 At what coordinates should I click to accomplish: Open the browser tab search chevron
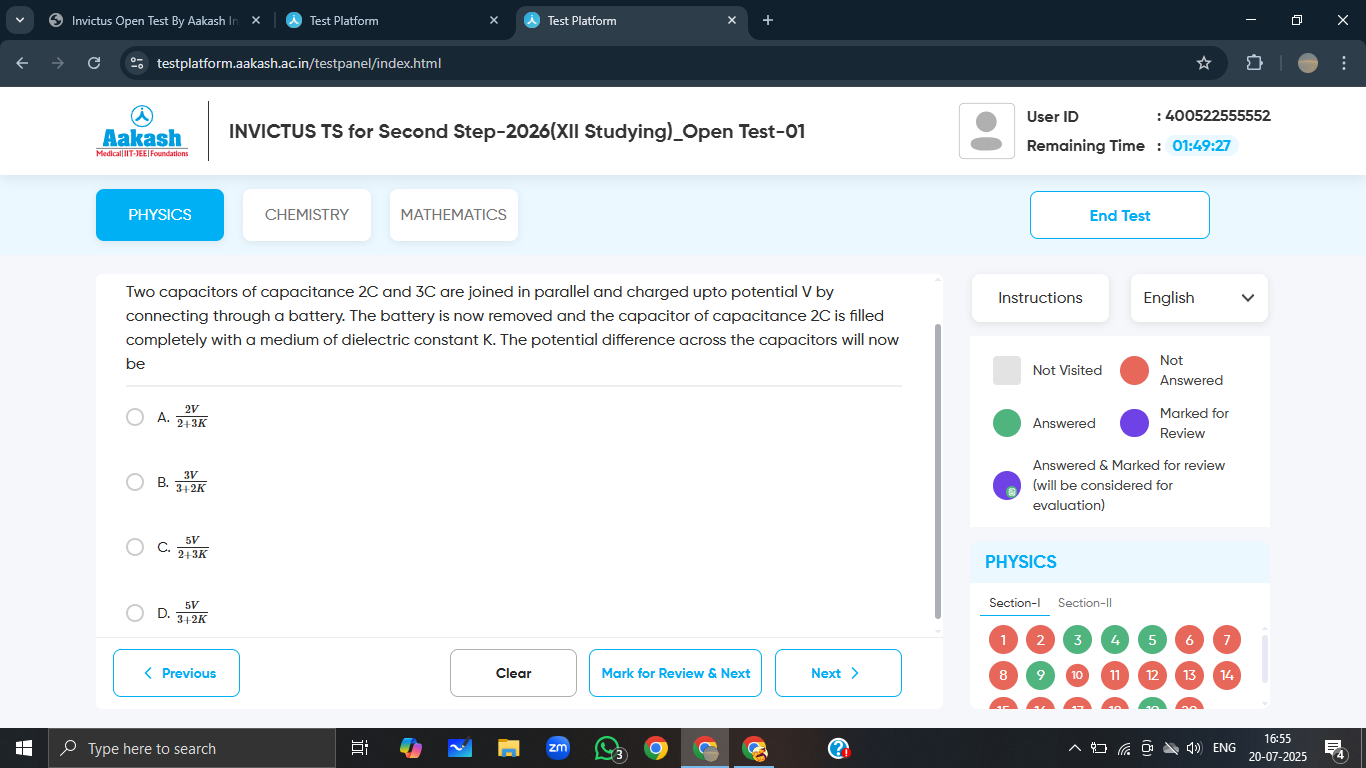[x=20, y=20]
